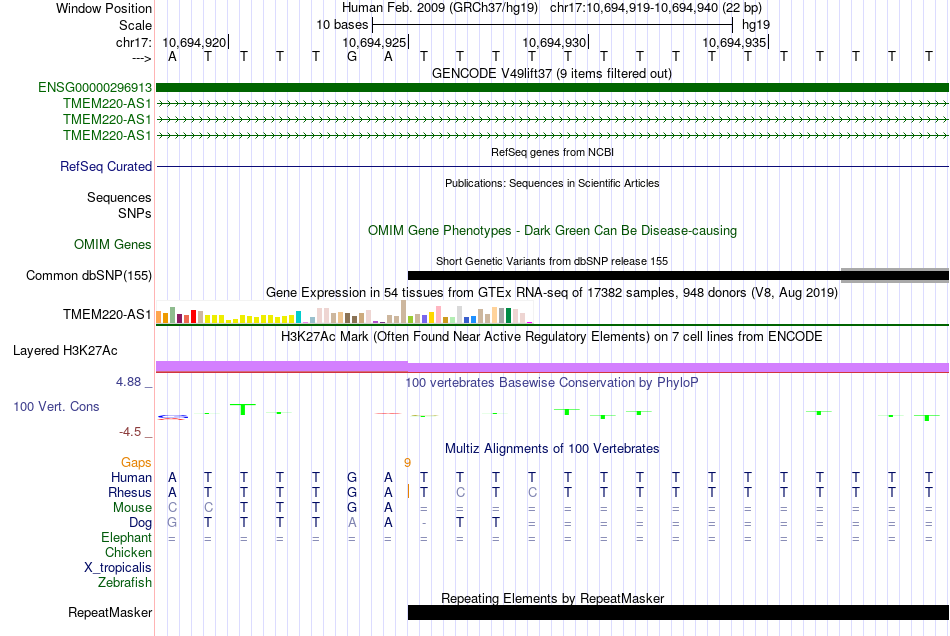Click the SNPs label under Publications
The height and width of the screenshot is (636, 950).
coord(135,213)
